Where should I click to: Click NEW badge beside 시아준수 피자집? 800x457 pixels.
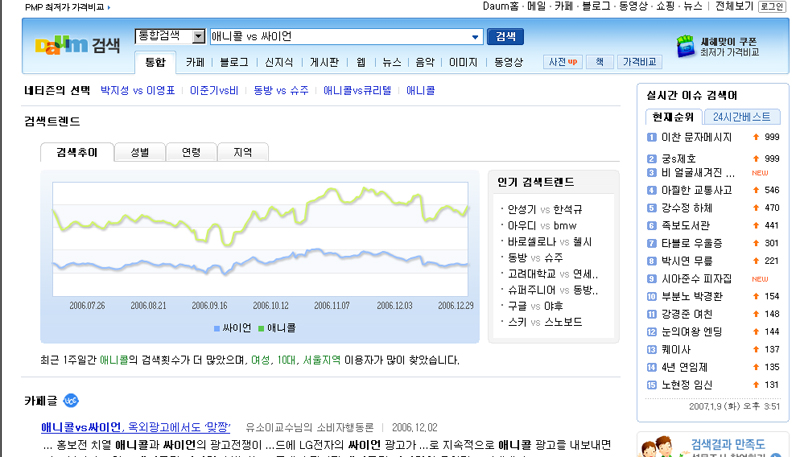coord(760,279)
